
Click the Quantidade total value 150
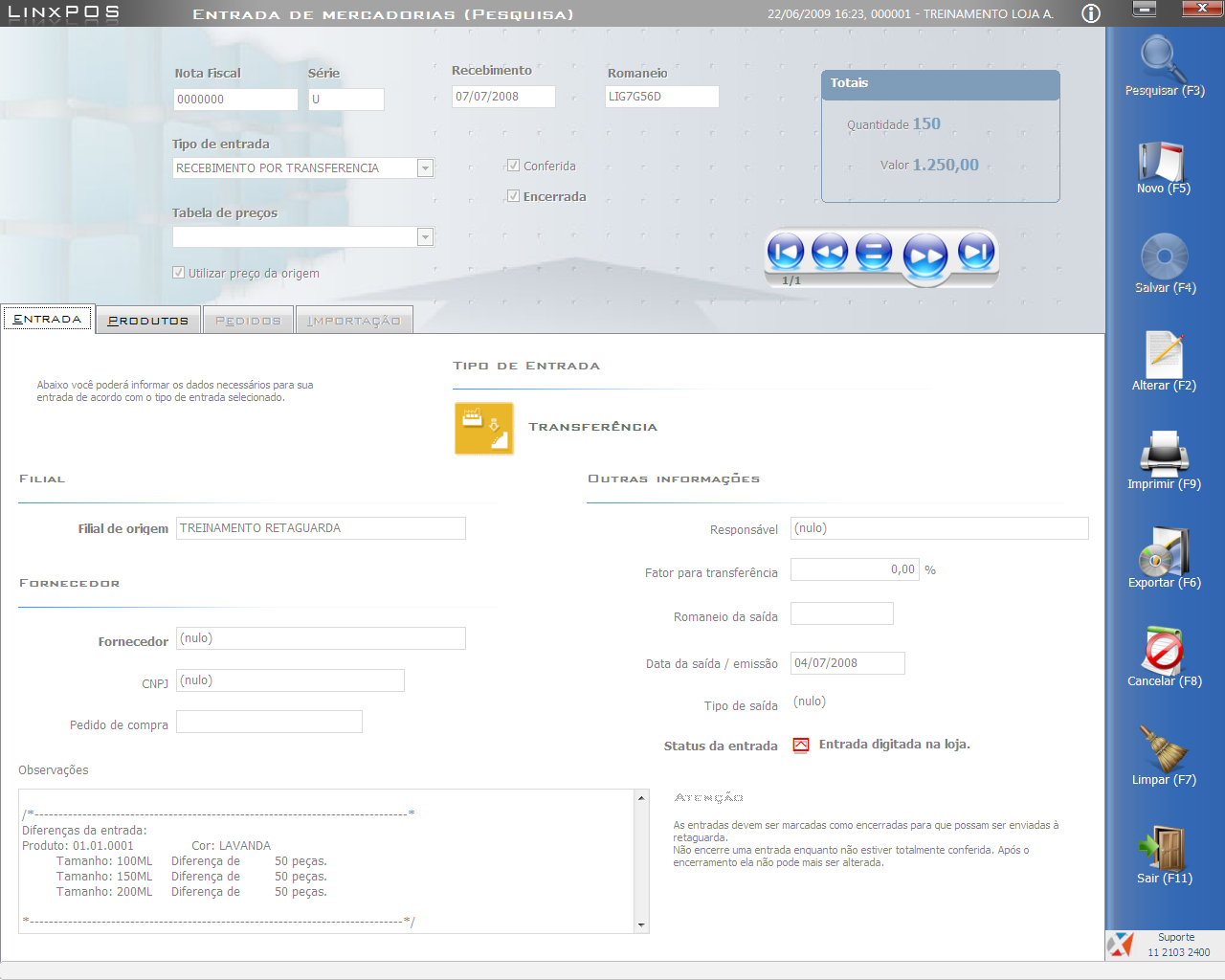[926, 123]
